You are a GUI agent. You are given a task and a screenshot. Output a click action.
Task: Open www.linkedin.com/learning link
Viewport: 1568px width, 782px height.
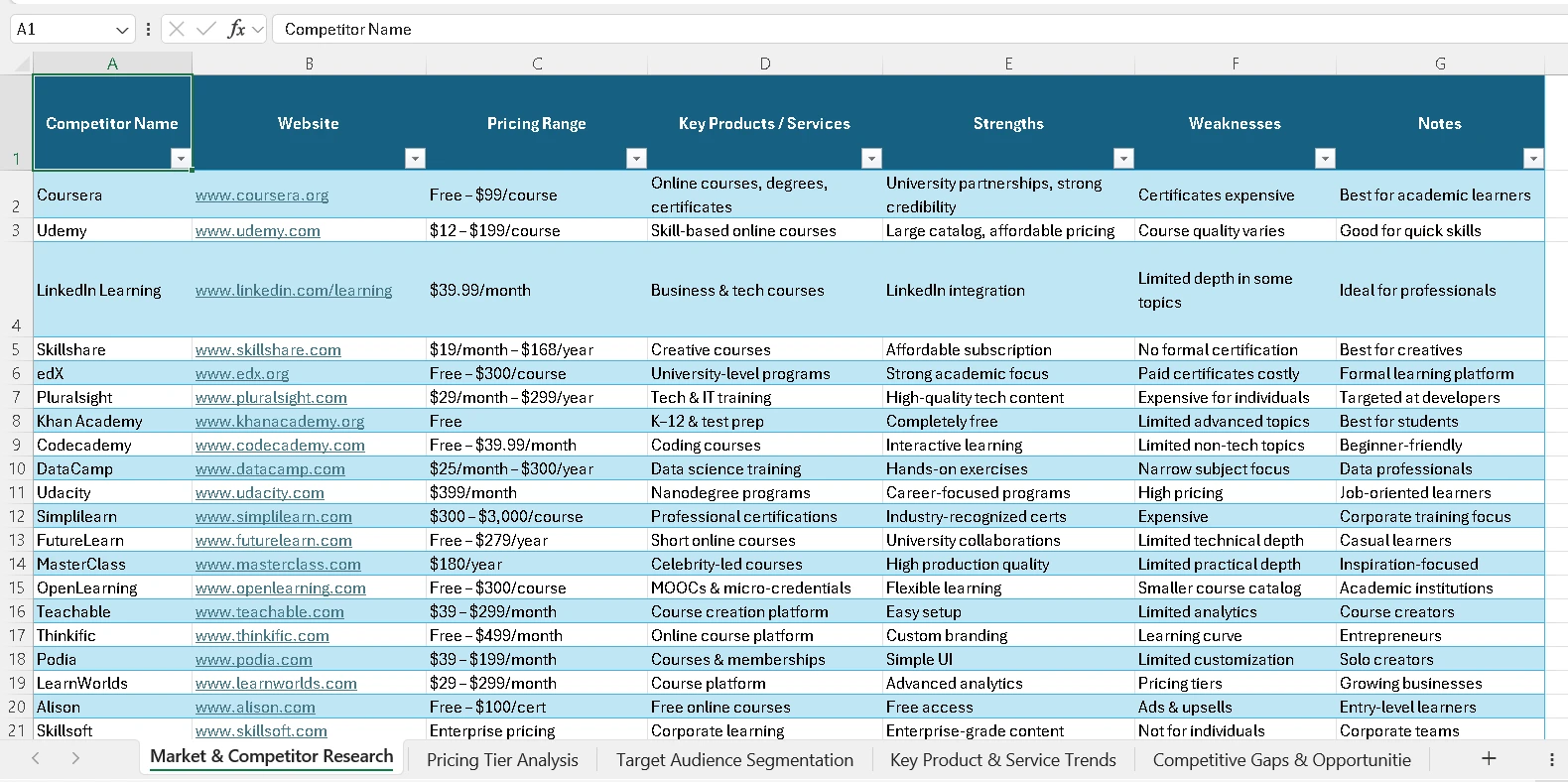[294, 291]
